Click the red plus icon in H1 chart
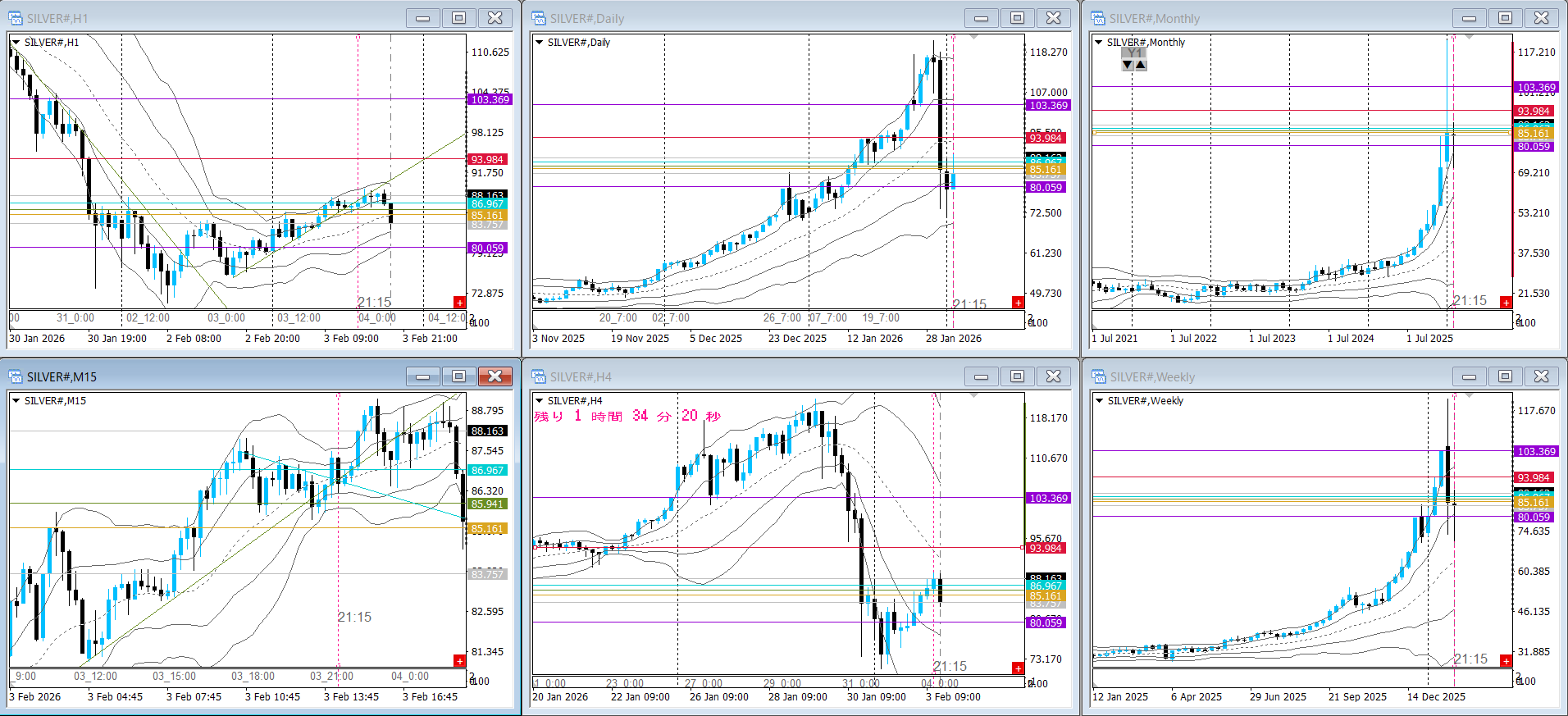Viewport: 1568px width, 716px height. pyautogui.click(x=459, y=303)
